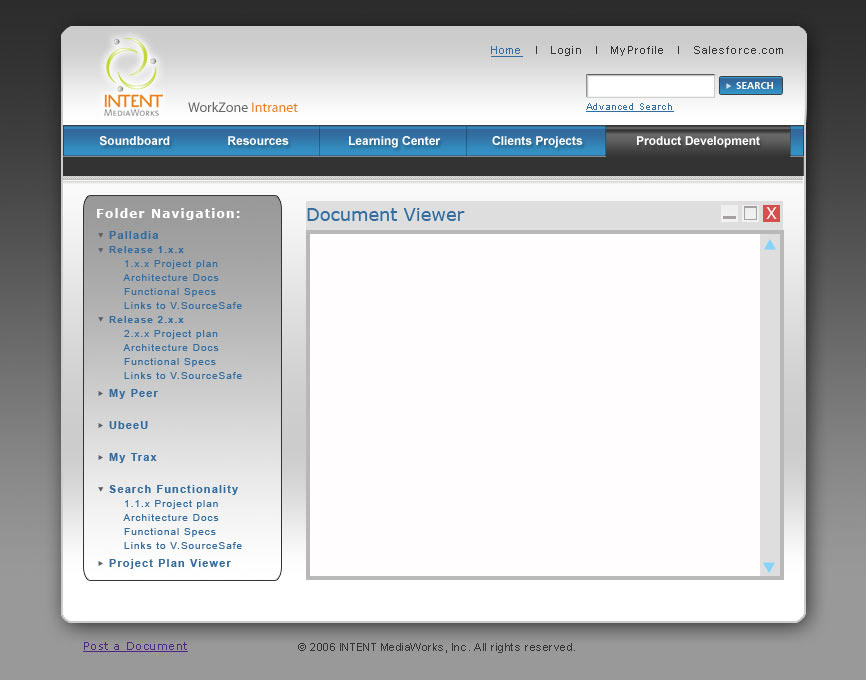Select the Product Development tab
Screen dimensions: 866x680
point(698,141)
